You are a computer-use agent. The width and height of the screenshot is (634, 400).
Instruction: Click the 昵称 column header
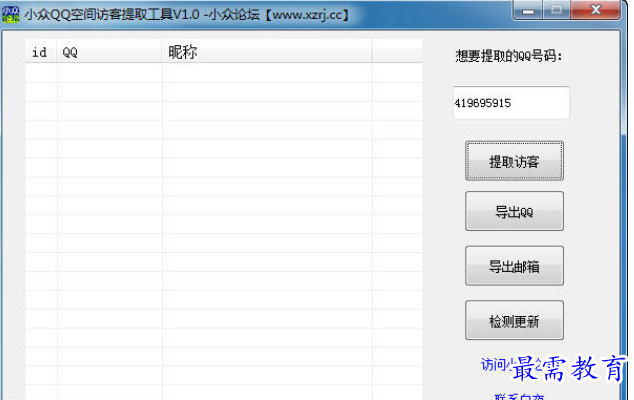click(x=267, y=52)
